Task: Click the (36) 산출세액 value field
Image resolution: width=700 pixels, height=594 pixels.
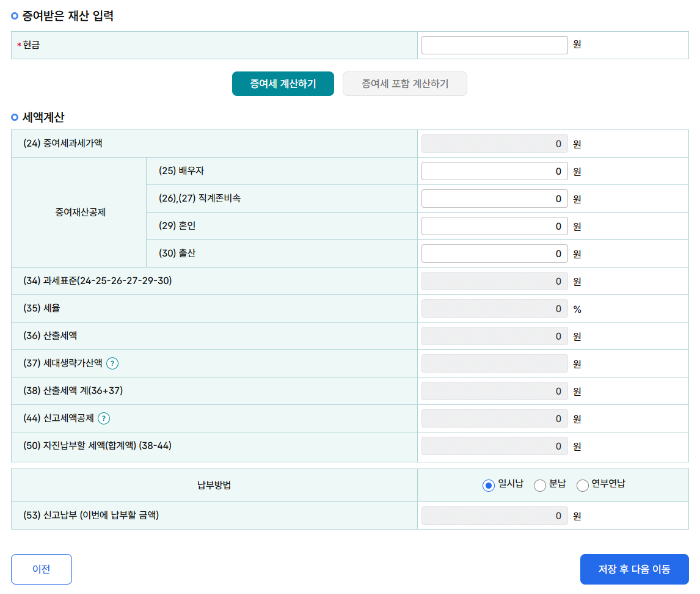Action: tap(494, 336)
